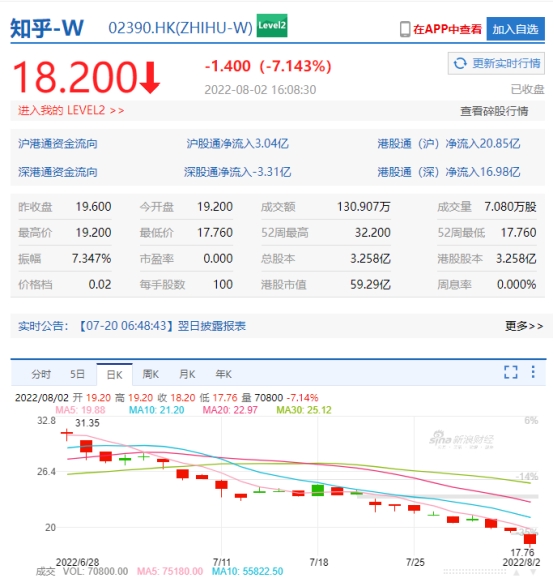Click the 每手股数 value 100
This screenshot has height=578, width=554.
223,285
